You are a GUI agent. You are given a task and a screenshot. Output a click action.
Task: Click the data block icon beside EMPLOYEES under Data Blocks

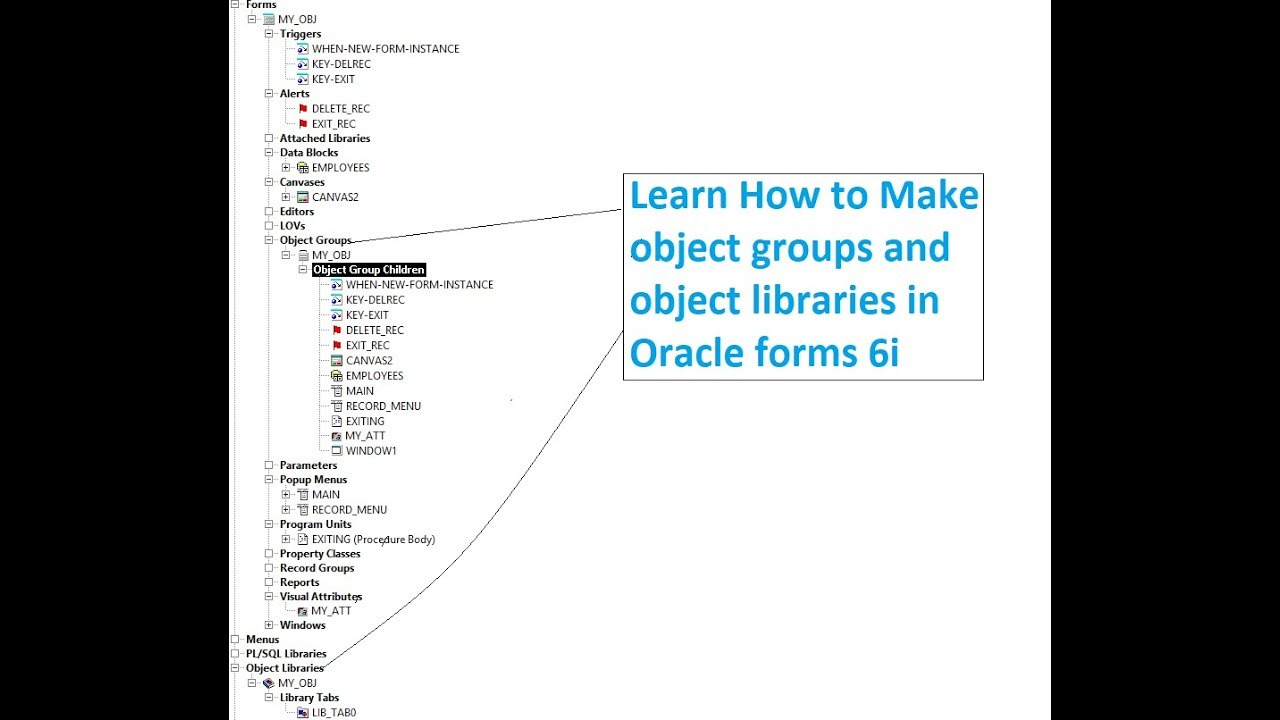303,167
